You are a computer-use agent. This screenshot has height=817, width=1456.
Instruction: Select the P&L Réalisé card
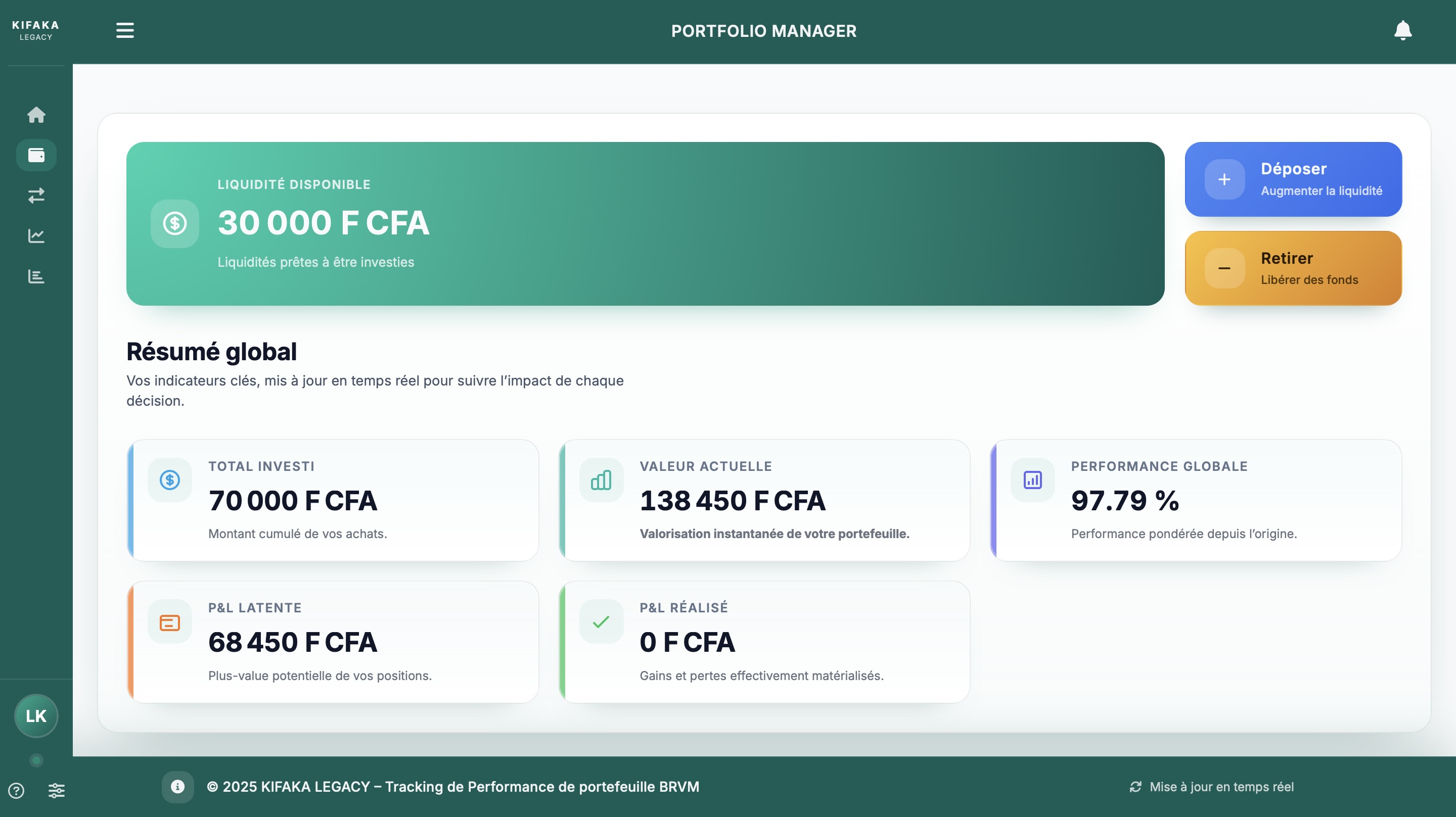(764, 642)
